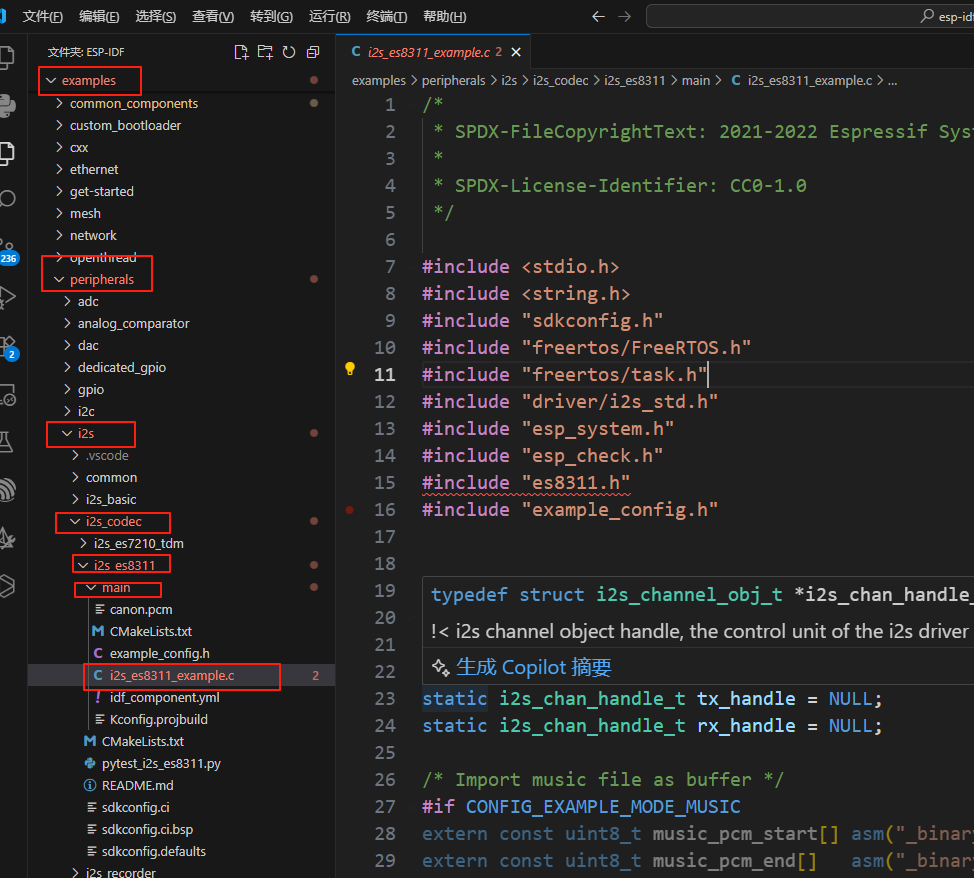Click i2s_codec in the breadcrumb path
This screenshot has height=878, width=974.
point(560,81)
